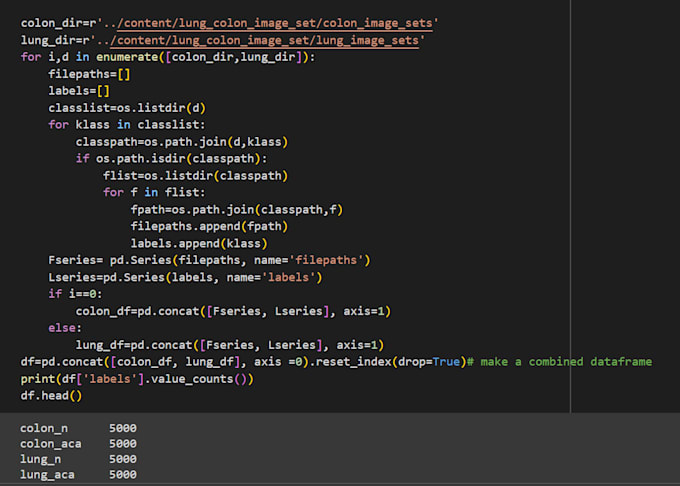Screen dimensions: 680x486
Task: Click 'labels.append(klass)' line
Action: click(x=199, y=244)
